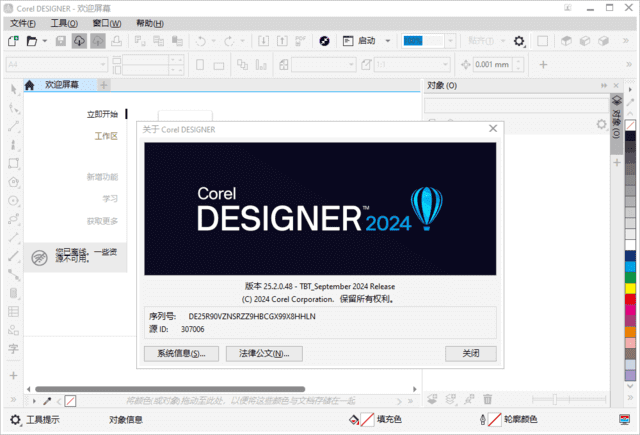The width and height of the screenshot is (640, 435).
Task: Pick the red swatch in color palette
Action: coord(630,299)
